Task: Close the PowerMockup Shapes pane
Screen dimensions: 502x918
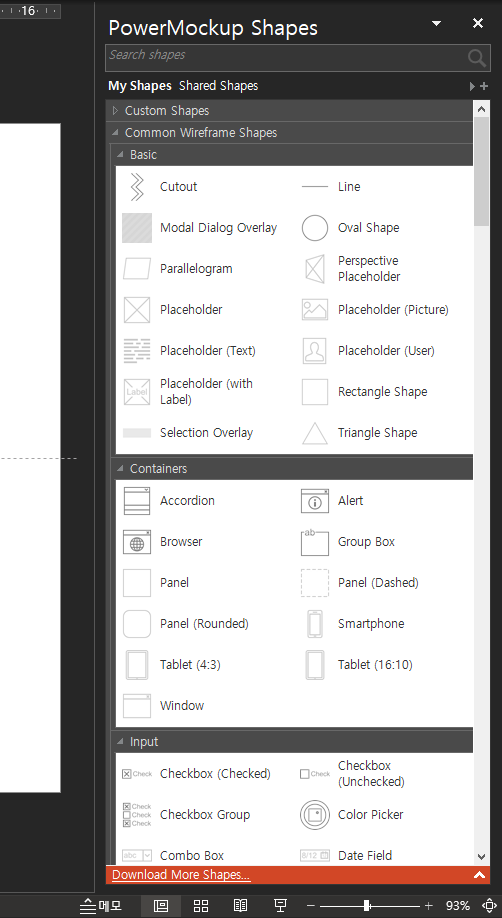Action: click(478, 23)
